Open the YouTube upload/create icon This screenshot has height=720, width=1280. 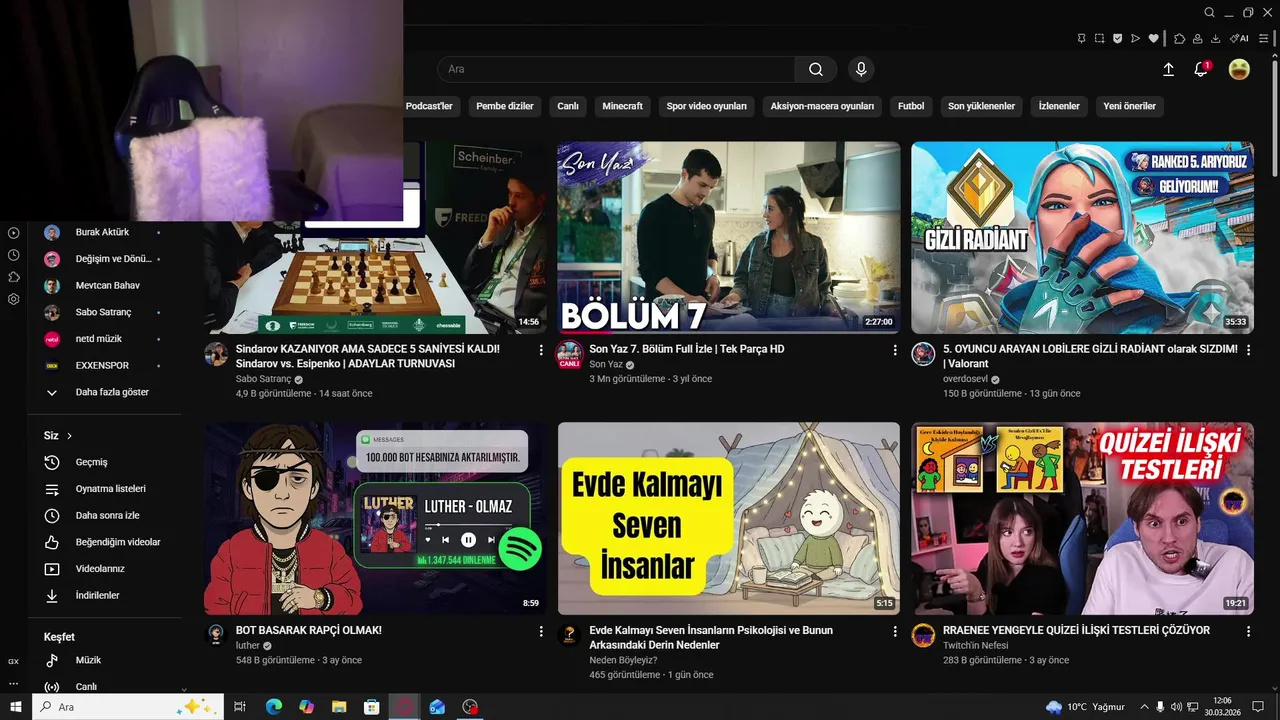(x=1168, y=69)
